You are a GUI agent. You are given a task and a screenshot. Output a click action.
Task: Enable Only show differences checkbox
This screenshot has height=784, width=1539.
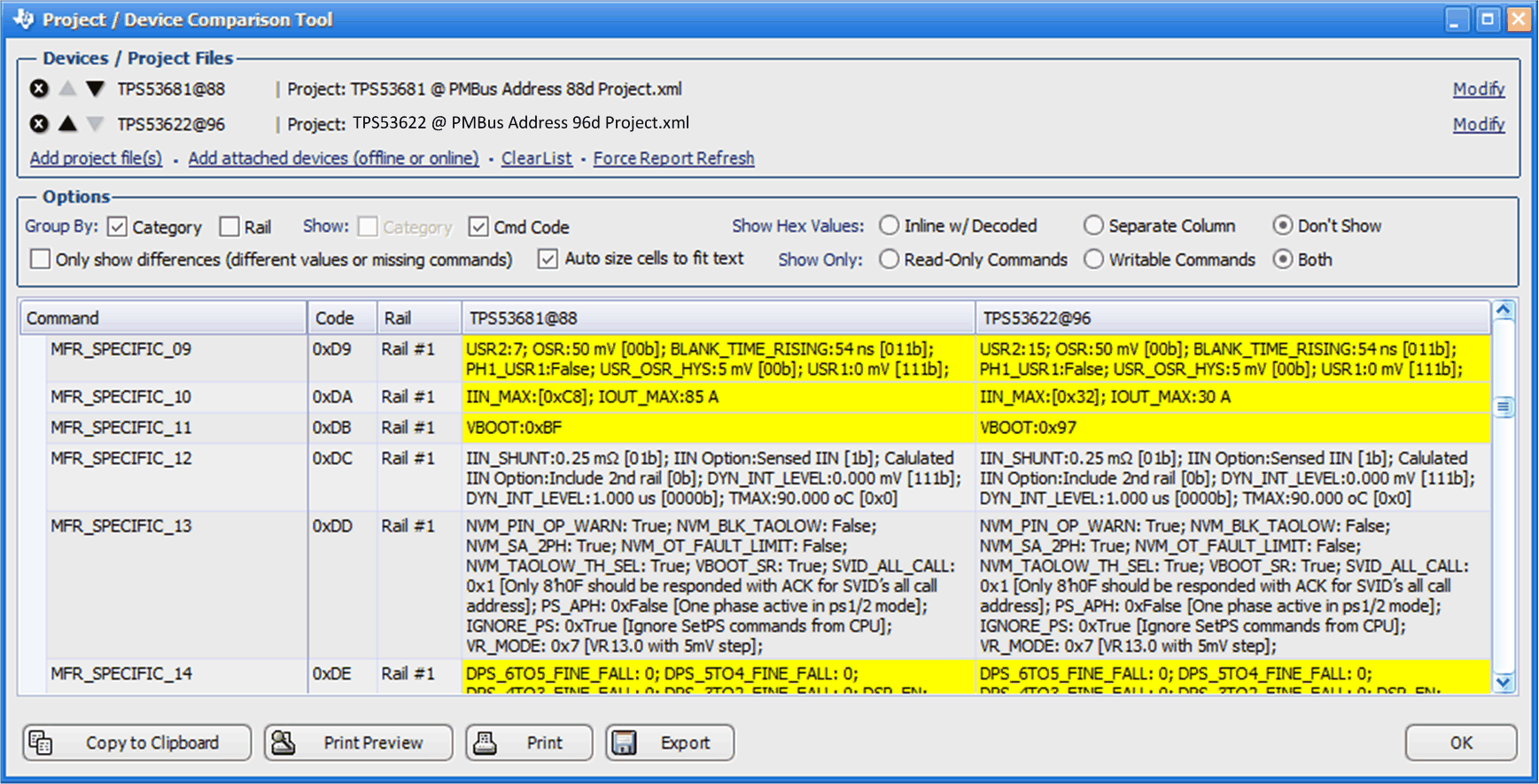coord(40,260)
